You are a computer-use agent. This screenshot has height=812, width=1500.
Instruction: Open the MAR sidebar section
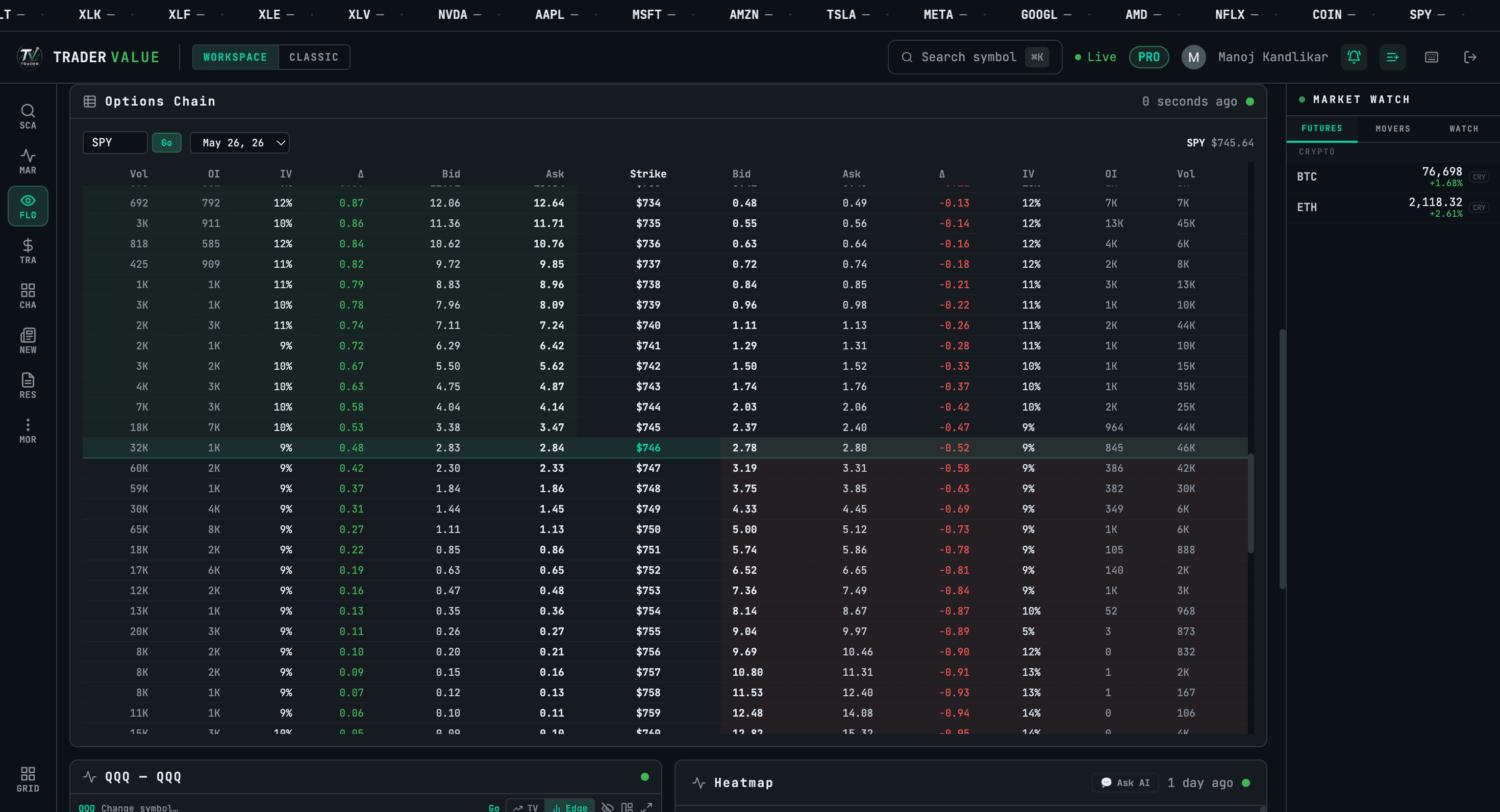[28, 161]
